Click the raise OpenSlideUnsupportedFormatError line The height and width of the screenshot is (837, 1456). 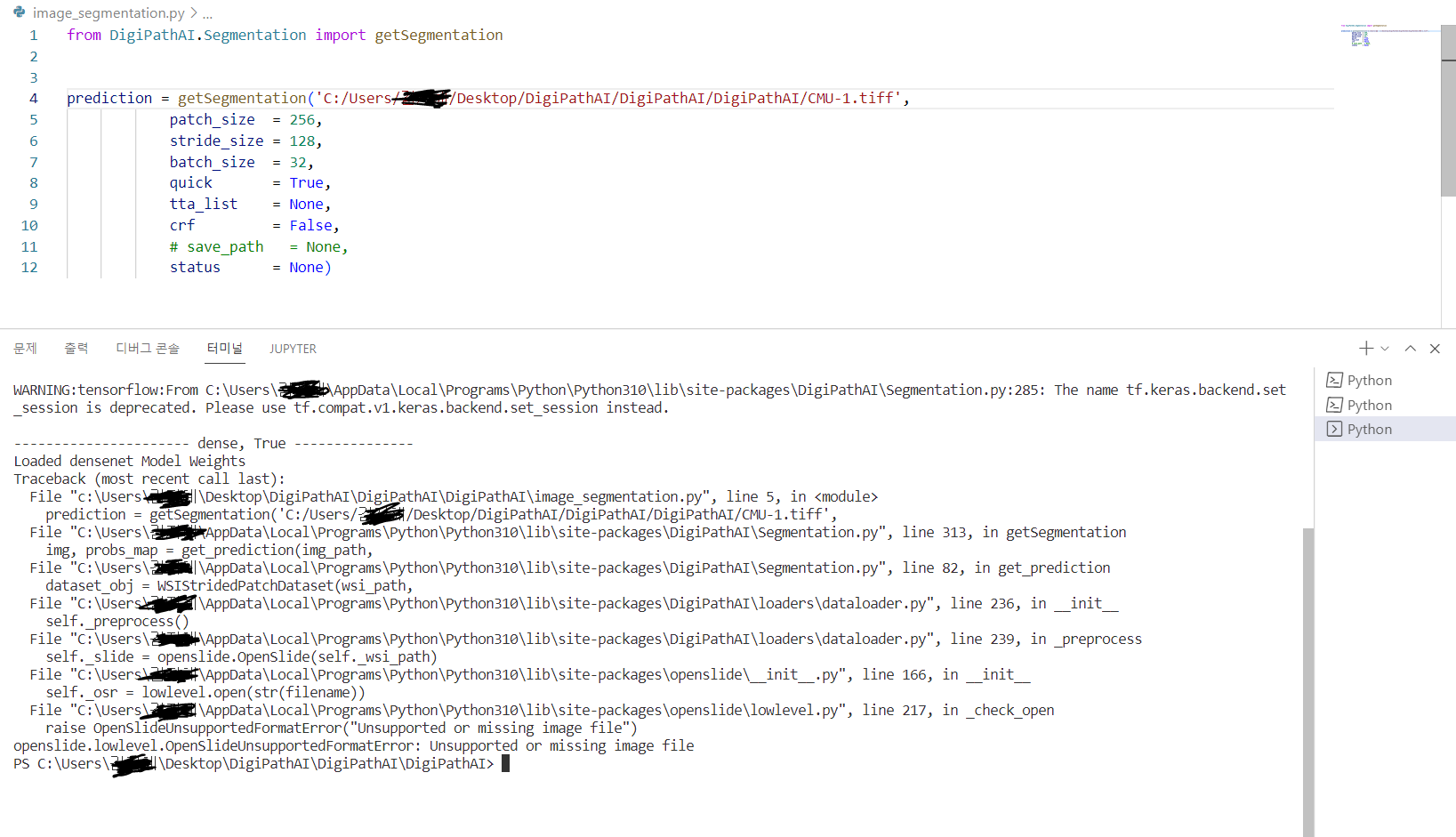[342, 728]
